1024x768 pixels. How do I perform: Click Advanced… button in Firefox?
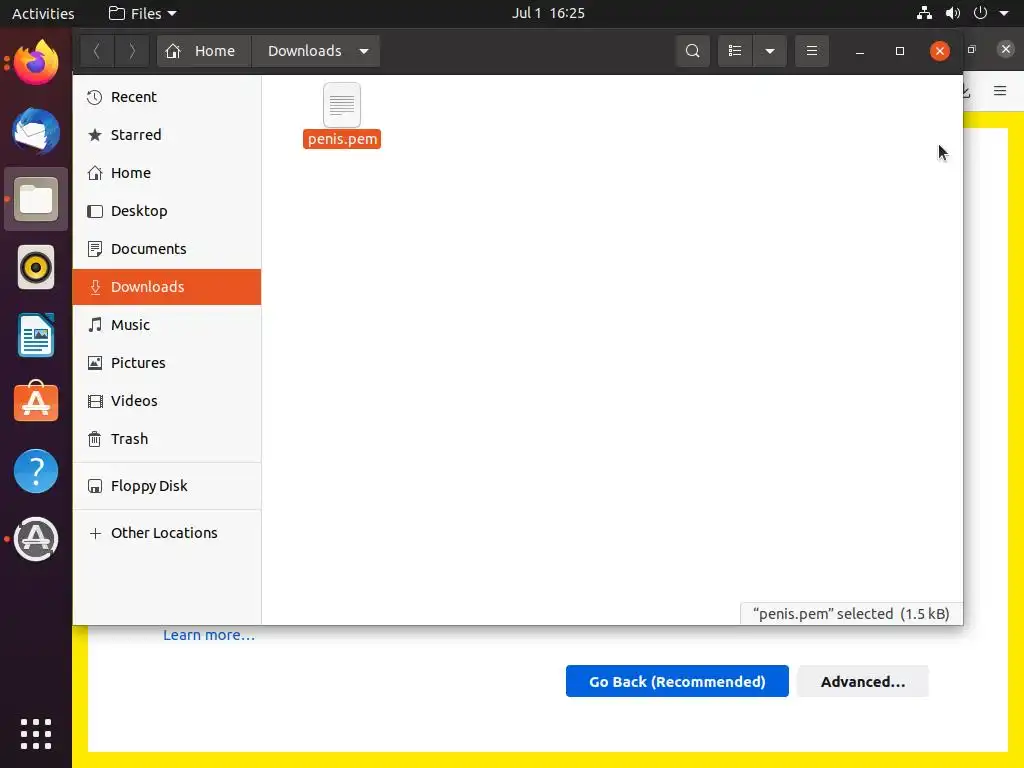(863, 681)
